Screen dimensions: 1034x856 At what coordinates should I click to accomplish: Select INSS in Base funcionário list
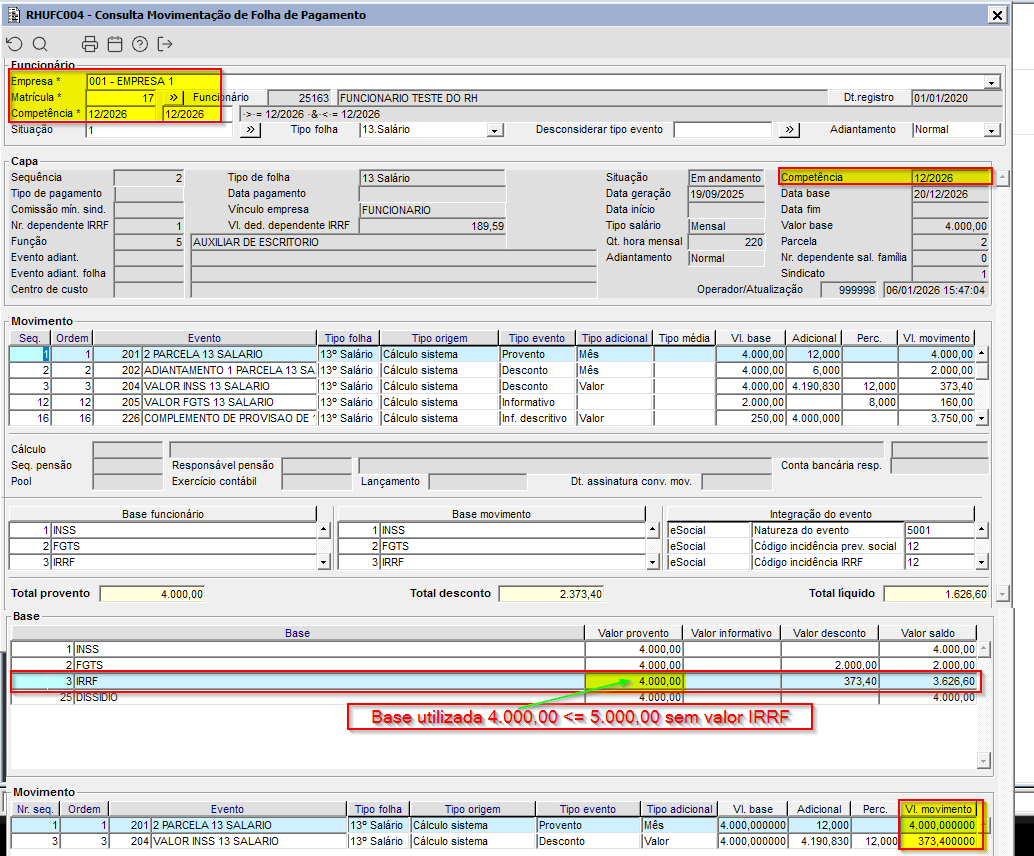[163, 530]
